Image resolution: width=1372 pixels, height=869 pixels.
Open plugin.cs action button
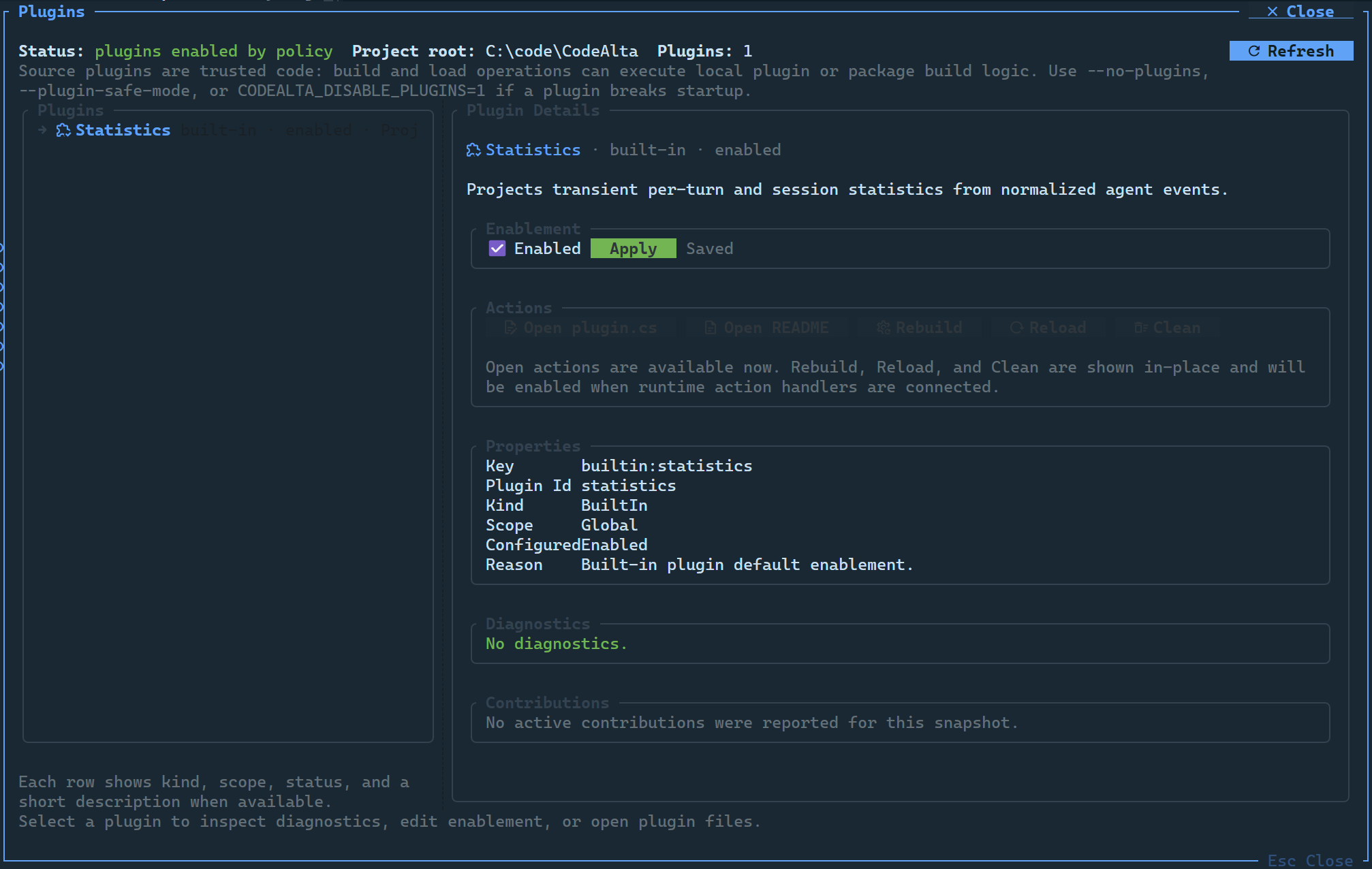pyautogui.click(x=581, y=328)
